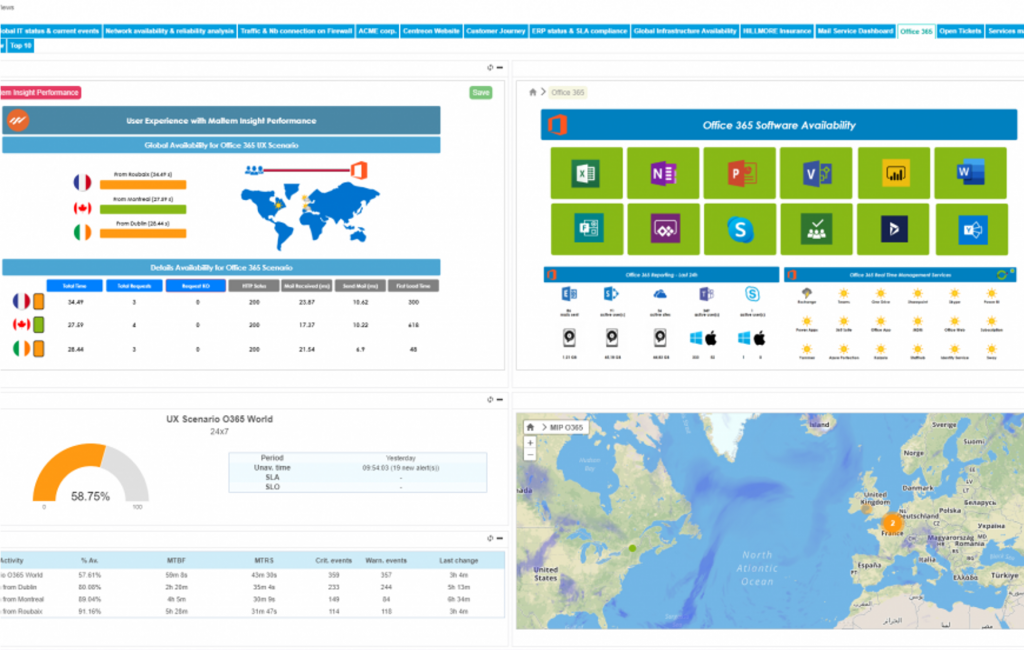Image resolution: width=1024 pixels, height=650 pixels.
Task: Click the Skype active users reporting icon
Action: pos(752,295)
